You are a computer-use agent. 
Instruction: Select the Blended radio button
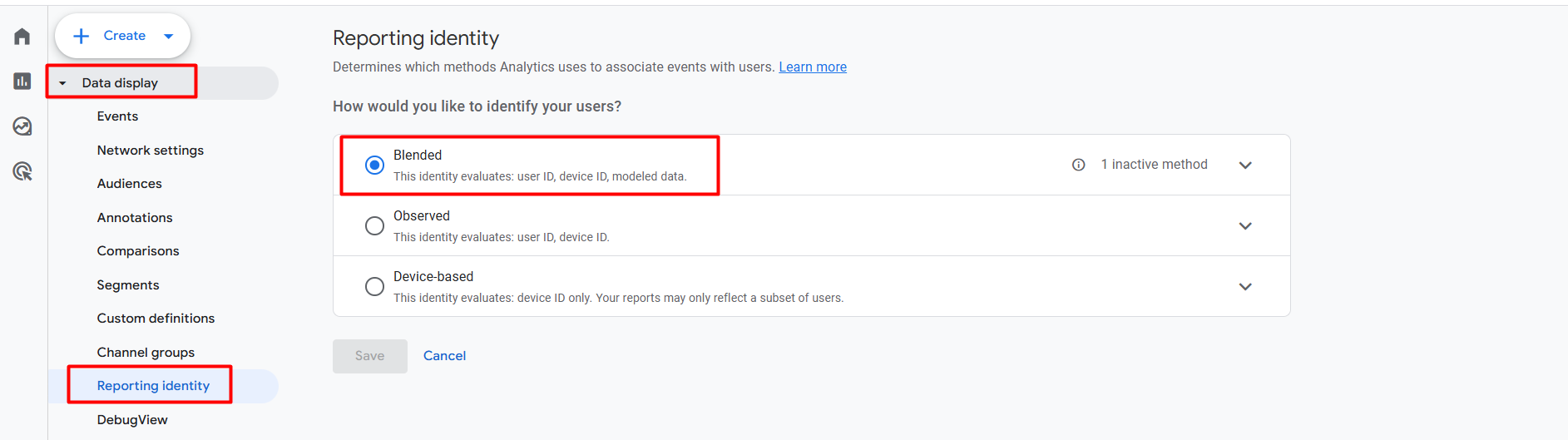(374, 165)
